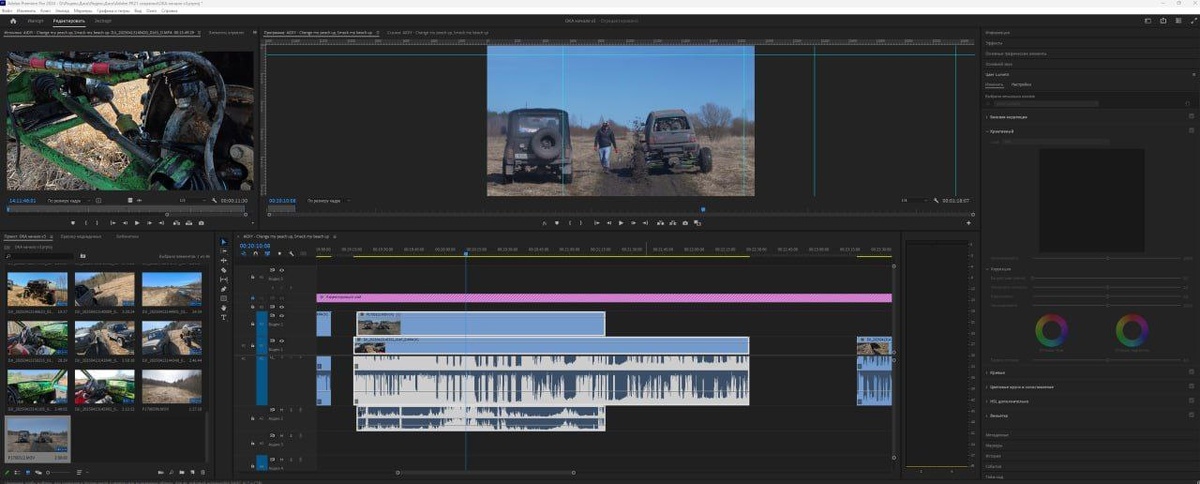Open Program monitor zoom dropdown По размеру кадра
The width and height of the screenshot is (1200, 484).
(x=328, y=200)
